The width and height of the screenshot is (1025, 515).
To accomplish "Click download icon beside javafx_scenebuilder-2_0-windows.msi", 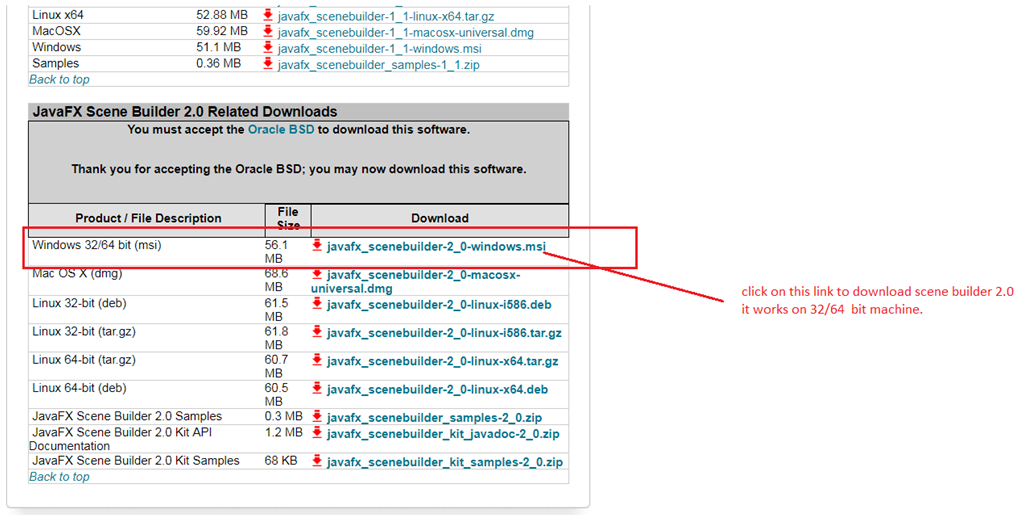I will click(317, 246).
